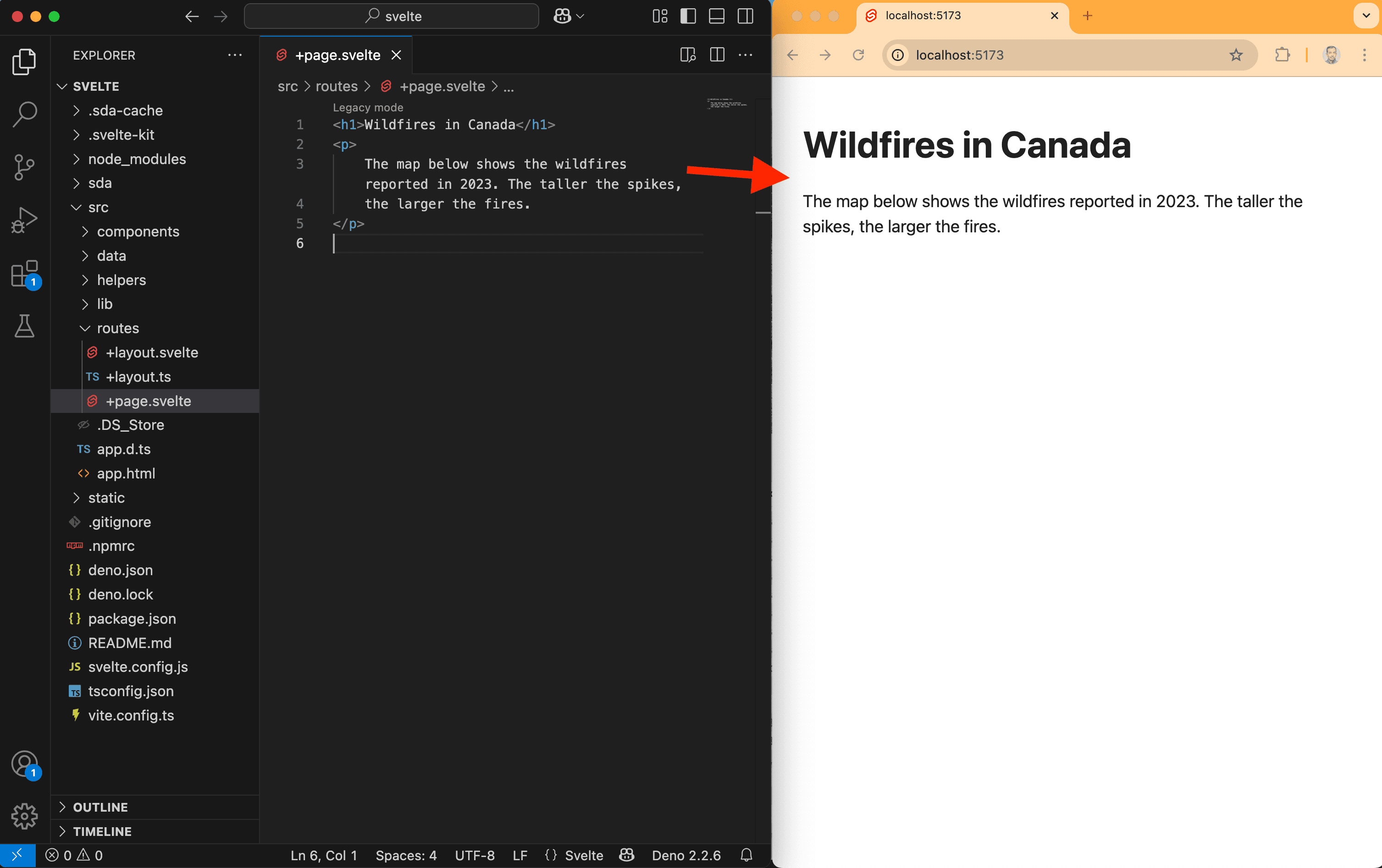Open the Run and Debug view

(x=24, y=220)
